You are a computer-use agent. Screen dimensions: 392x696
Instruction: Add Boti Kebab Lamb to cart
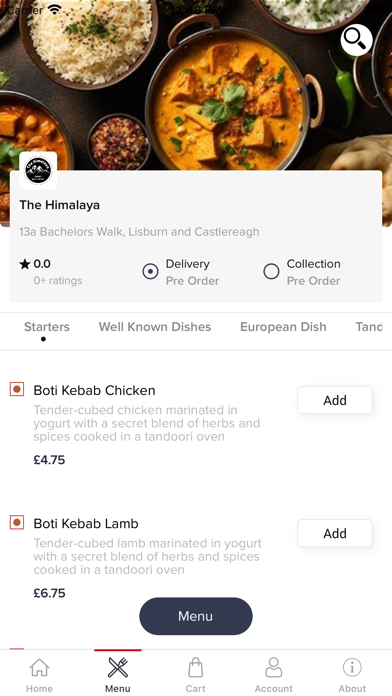335,533
